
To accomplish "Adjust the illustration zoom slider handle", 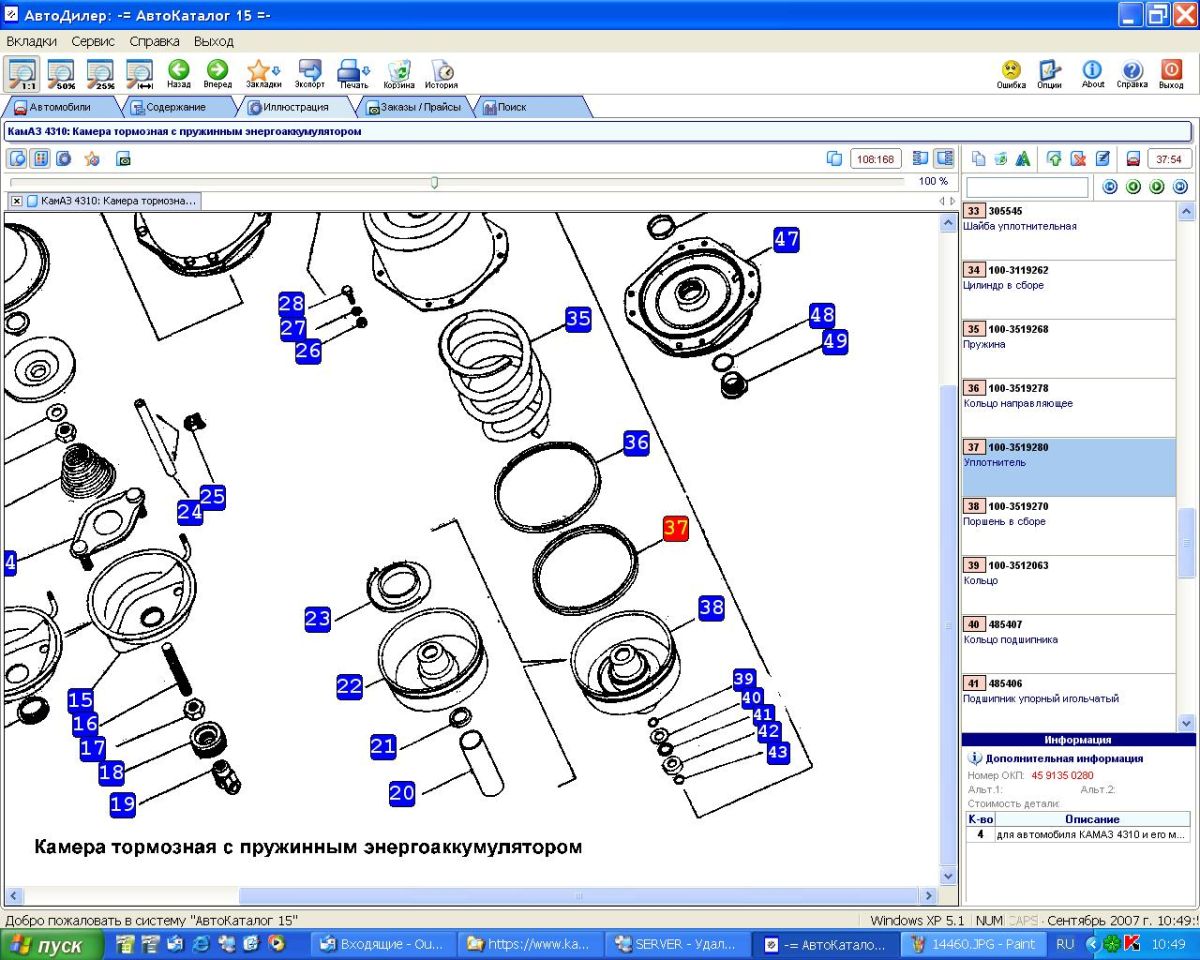I will pyautogui.click(x=434, y=182).
